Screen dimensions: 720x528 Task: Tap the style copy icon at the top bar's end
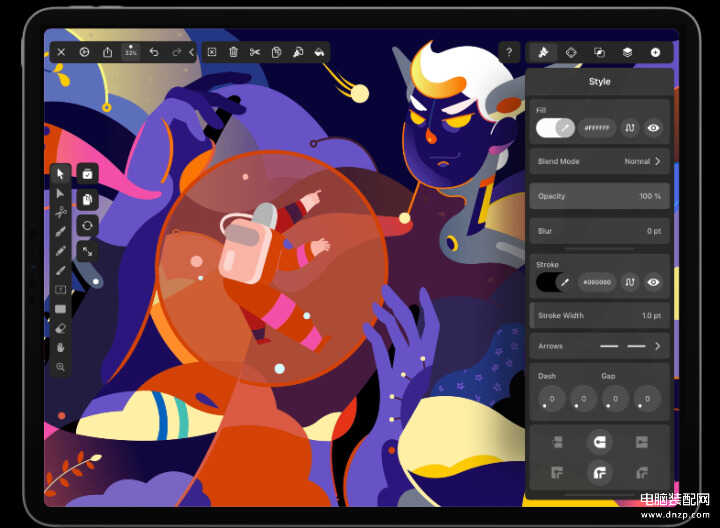[x=320, y=52]
